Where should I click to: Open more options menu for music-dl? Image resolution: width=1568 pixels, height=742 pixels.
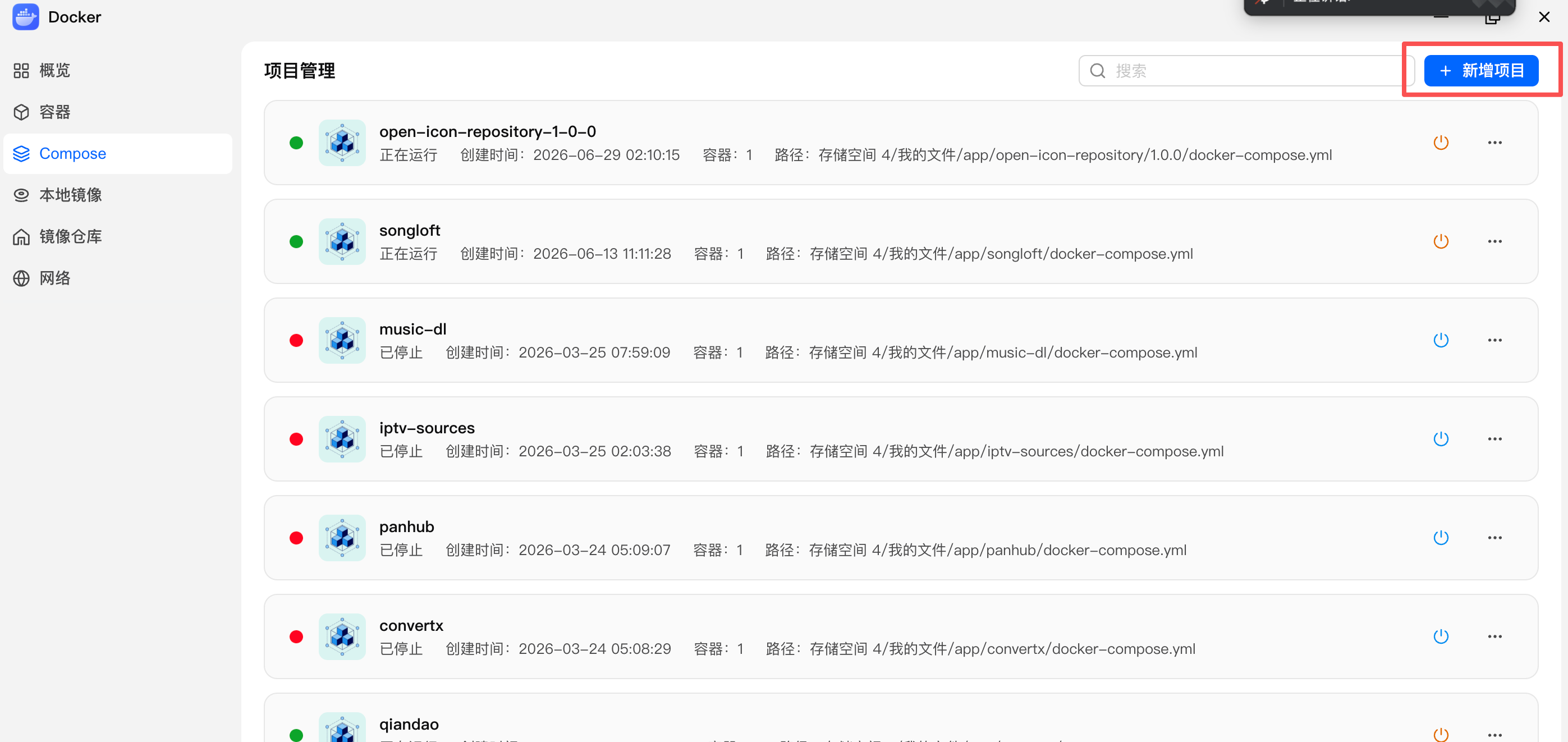(x=1494, y=340)
